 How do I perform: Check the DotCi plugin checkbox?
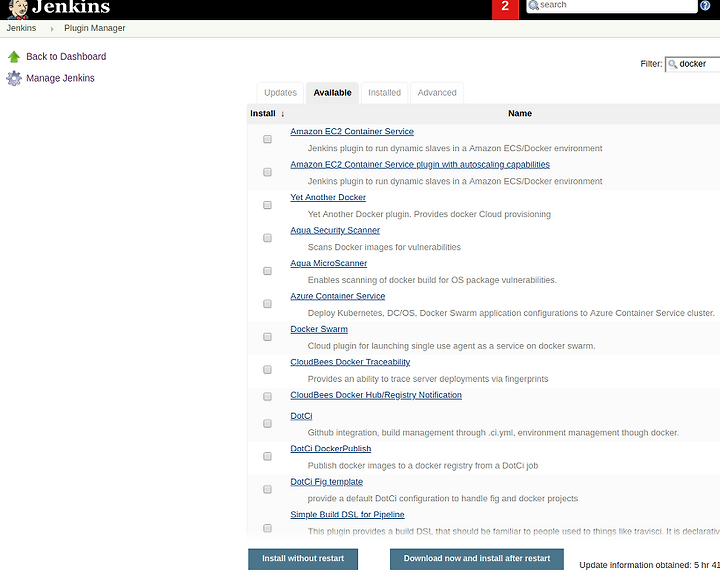pos(267,424)
